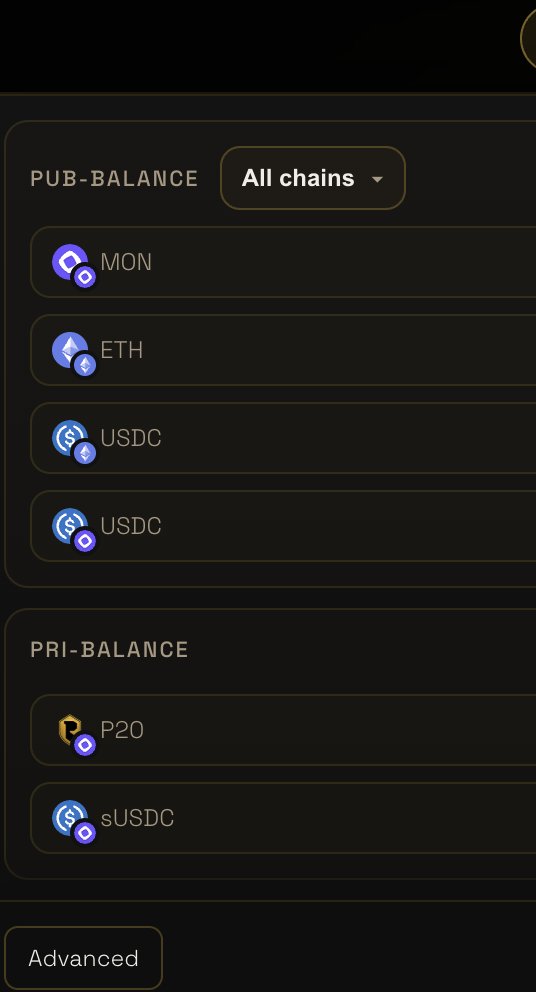
Task: Select the P20 label in private balances
Action: tap(122, 730)
